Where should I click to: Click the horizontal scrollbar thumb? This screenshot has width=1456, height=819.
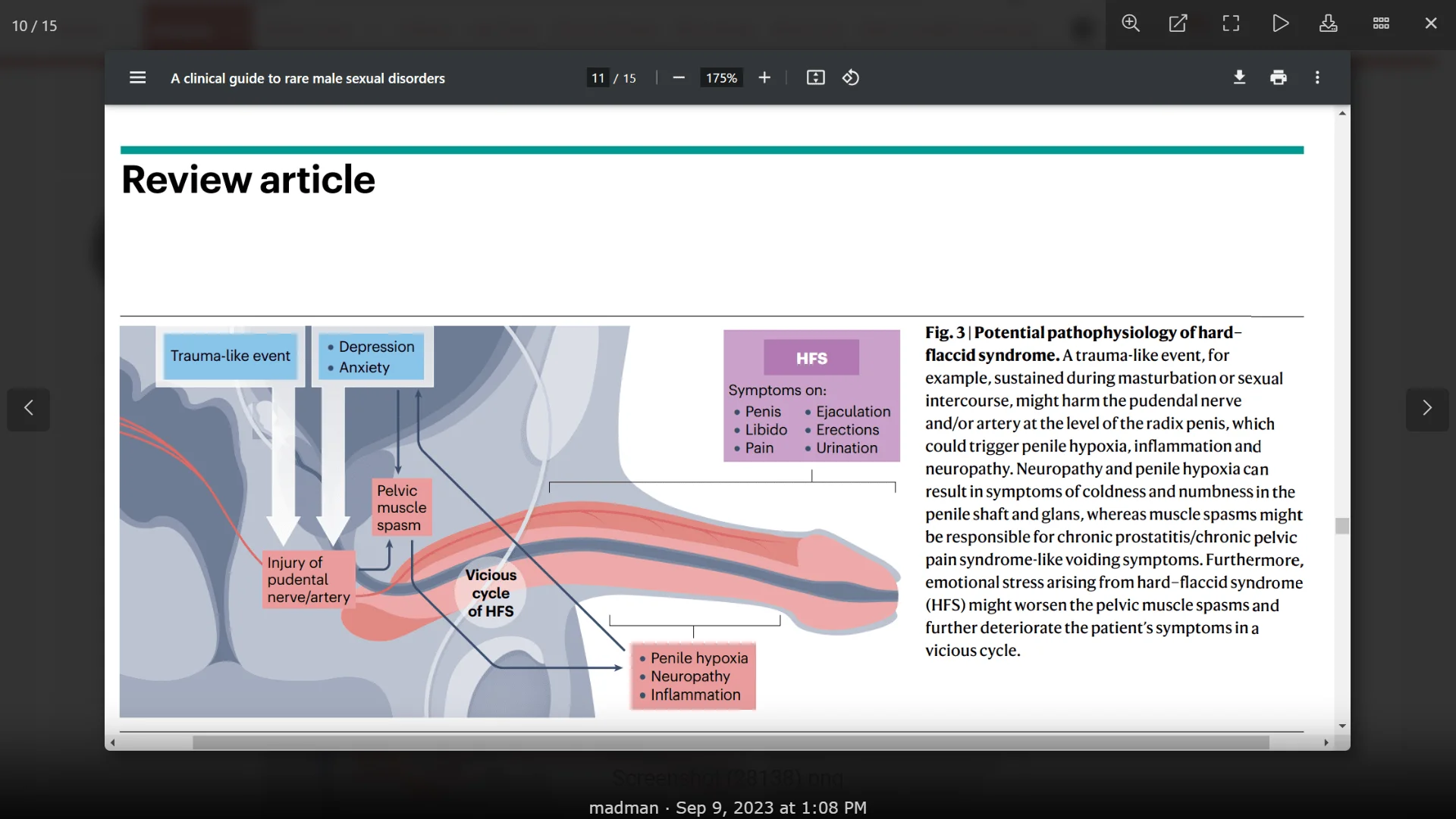pos(731,742)
